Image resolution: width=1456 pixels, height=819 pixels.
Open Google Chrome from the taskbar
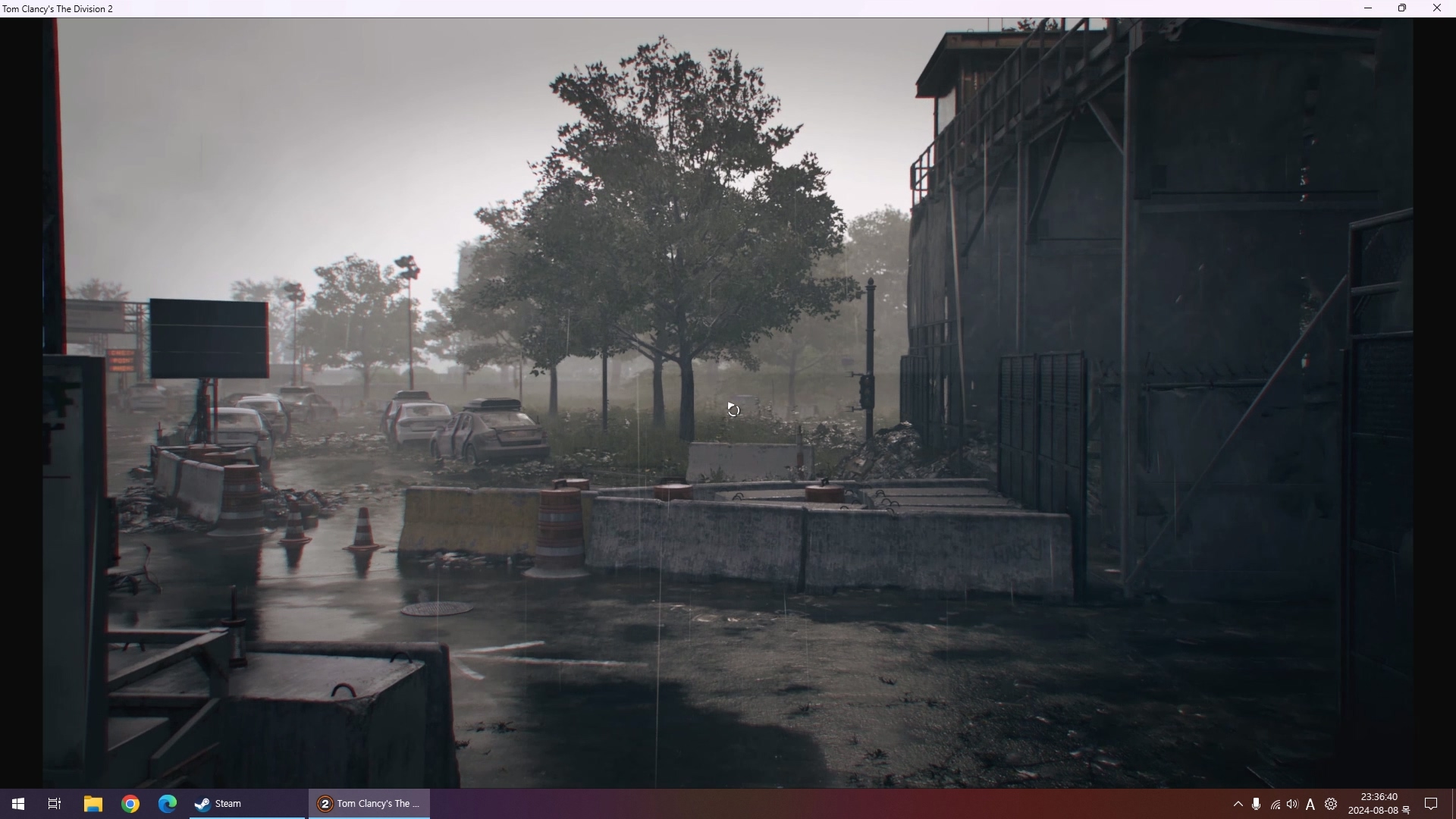click(130, 804)
